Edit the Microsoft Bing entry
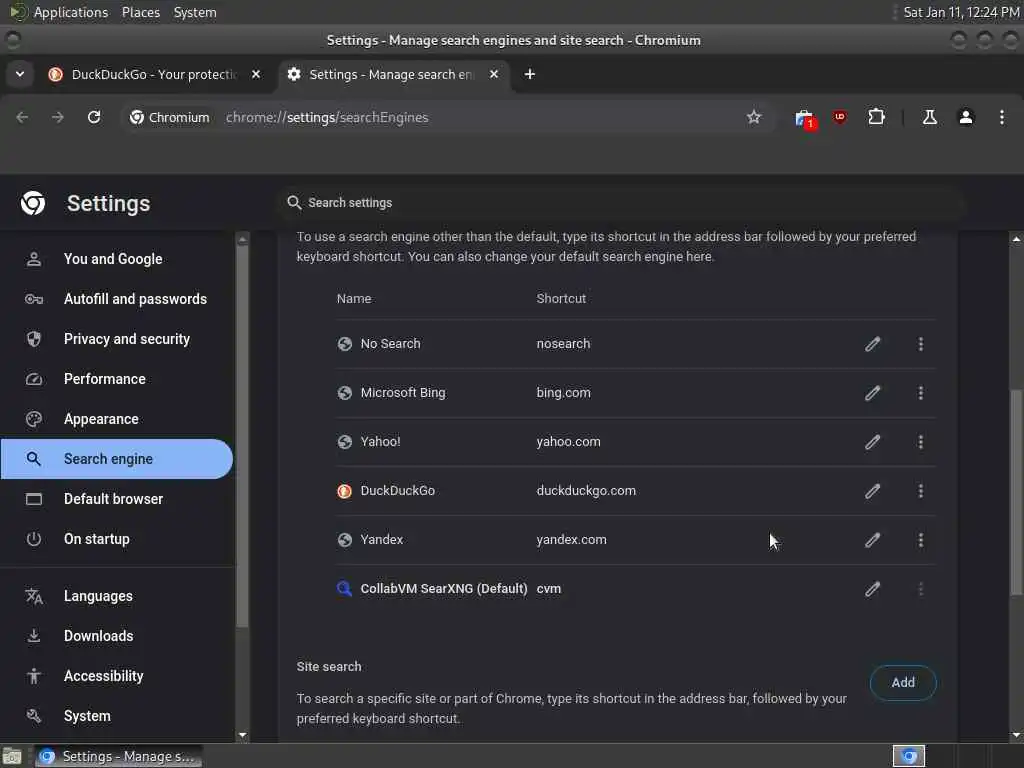This screenshot has width=1024, height=768. [x=872, y=392]
